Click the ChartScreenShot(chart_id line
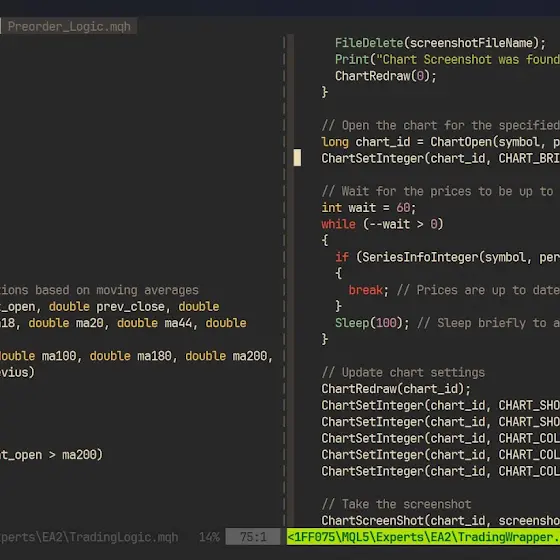This screenshot has width=560, height=560. [x=440, y=520]
